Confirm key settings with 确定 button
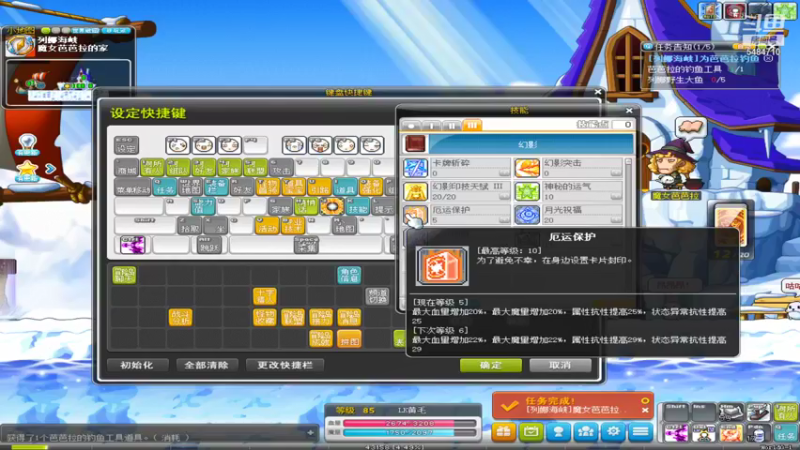Screen dimensions: 800x450 pos(491,365)
